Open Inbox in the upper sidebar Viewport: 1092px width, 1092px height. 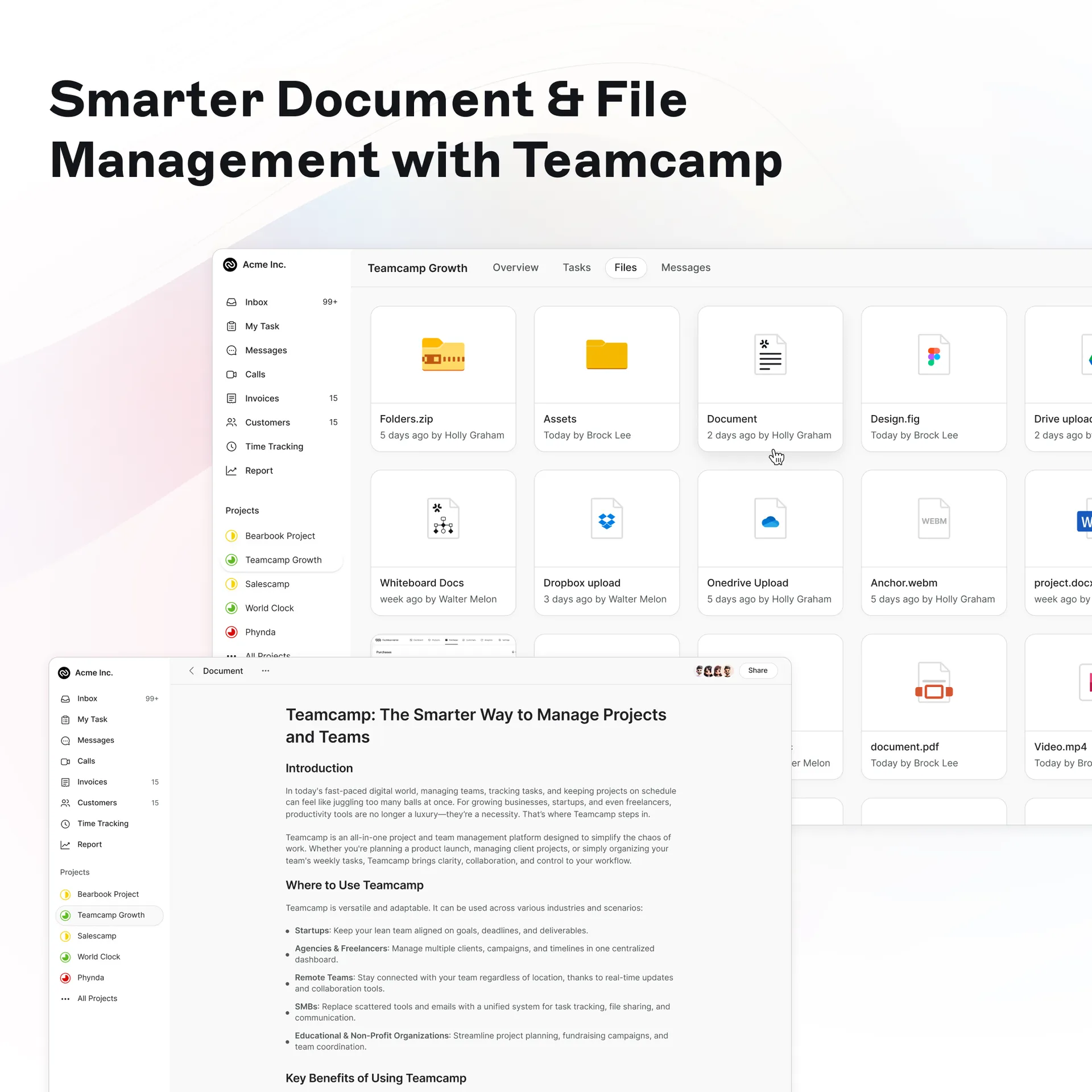[x=256, y=302]
